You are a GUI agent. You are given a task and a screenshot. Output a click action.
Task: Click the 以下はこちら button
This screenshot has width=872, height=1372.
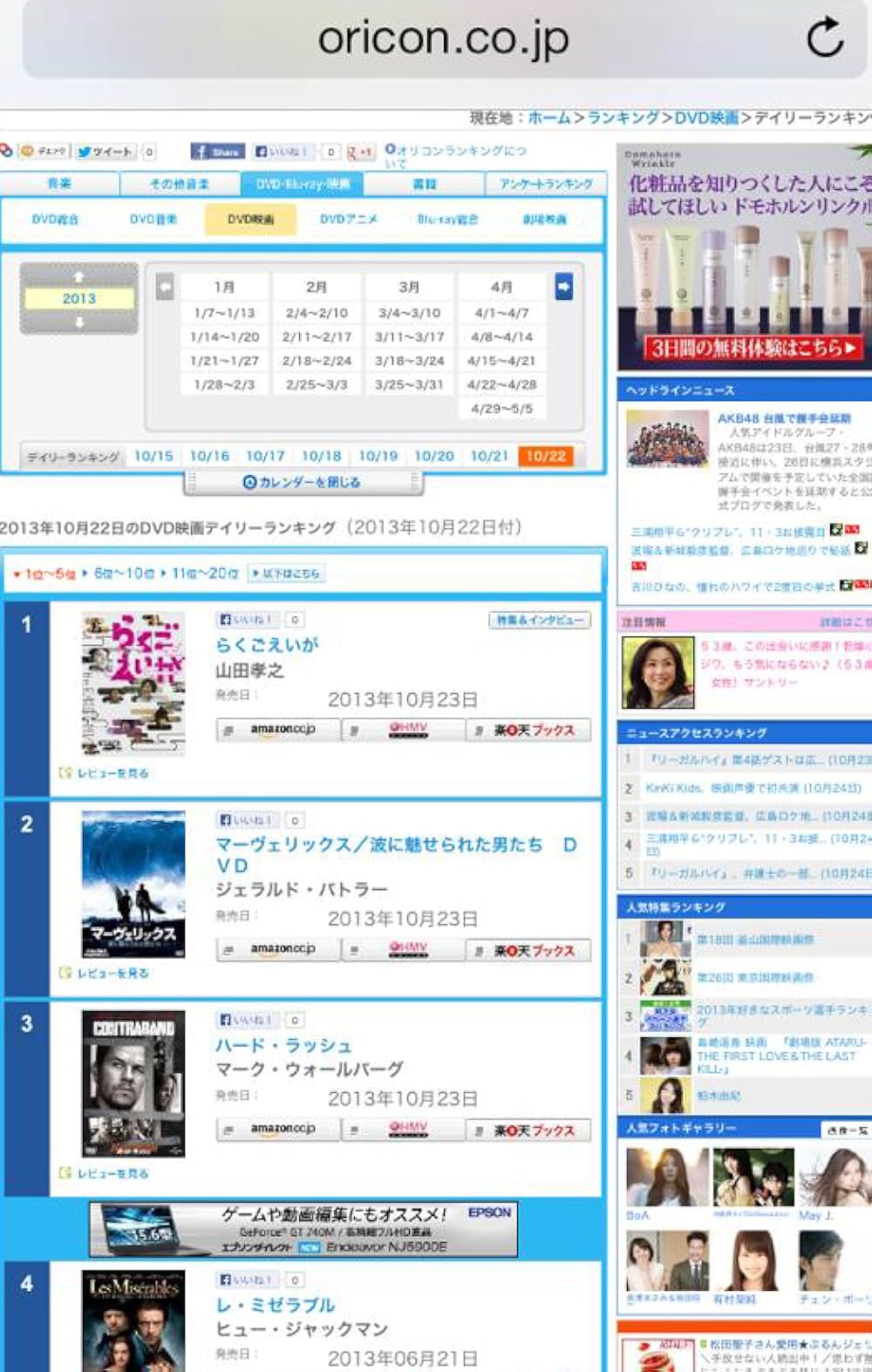pos(286,574)
